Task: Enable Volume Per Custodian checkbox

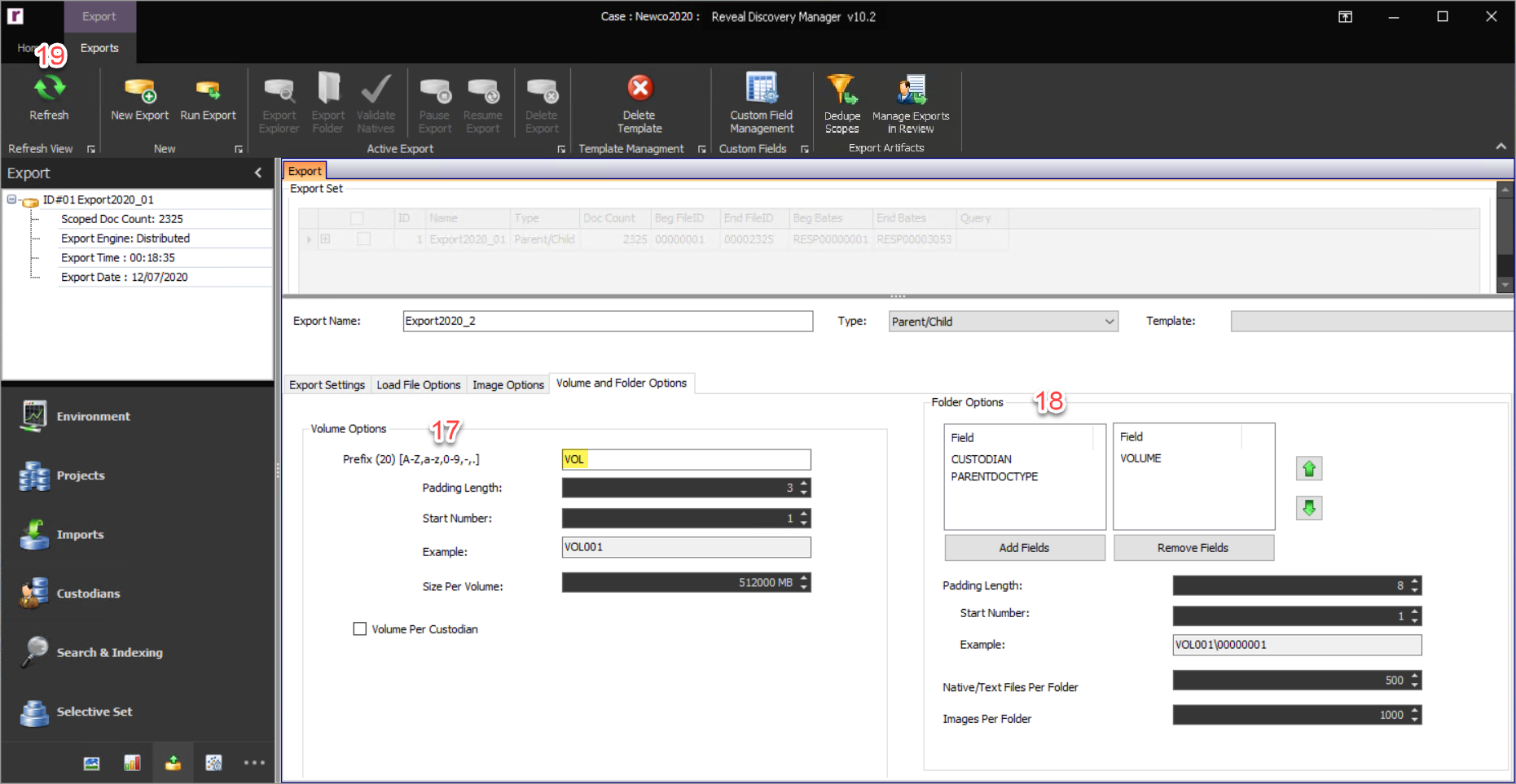Action: pyautogui.click(x=359, y=629)
